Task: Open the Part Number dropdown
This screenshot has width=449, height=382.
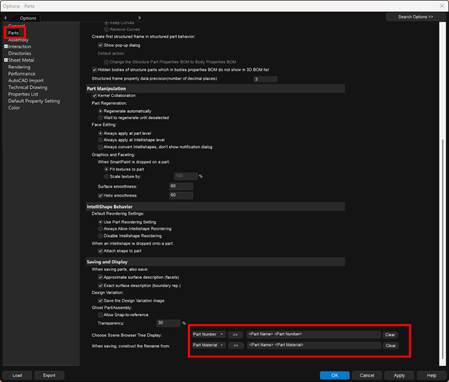Action: pyautogui.click(x=208, y=334)
